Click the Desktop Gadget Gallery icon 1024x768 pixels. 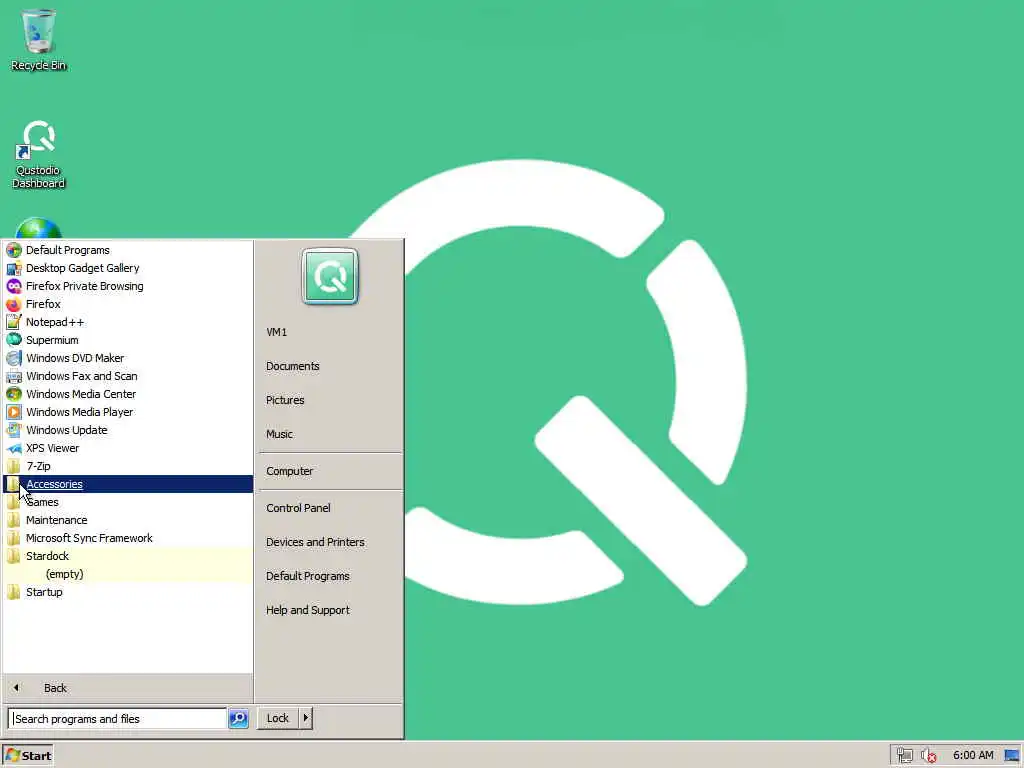(x=14, y=268)
